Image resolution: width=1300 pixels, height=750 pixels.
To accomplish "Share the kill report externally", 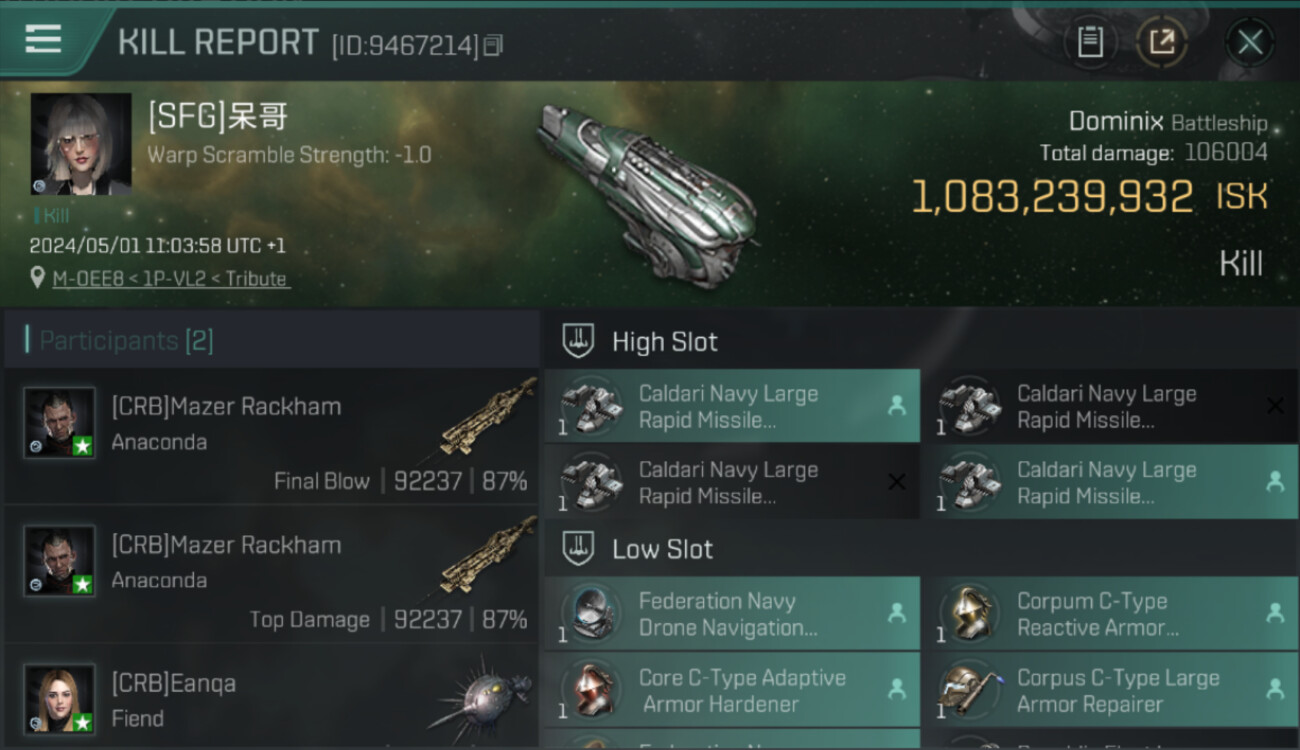I will point(1161,42).
